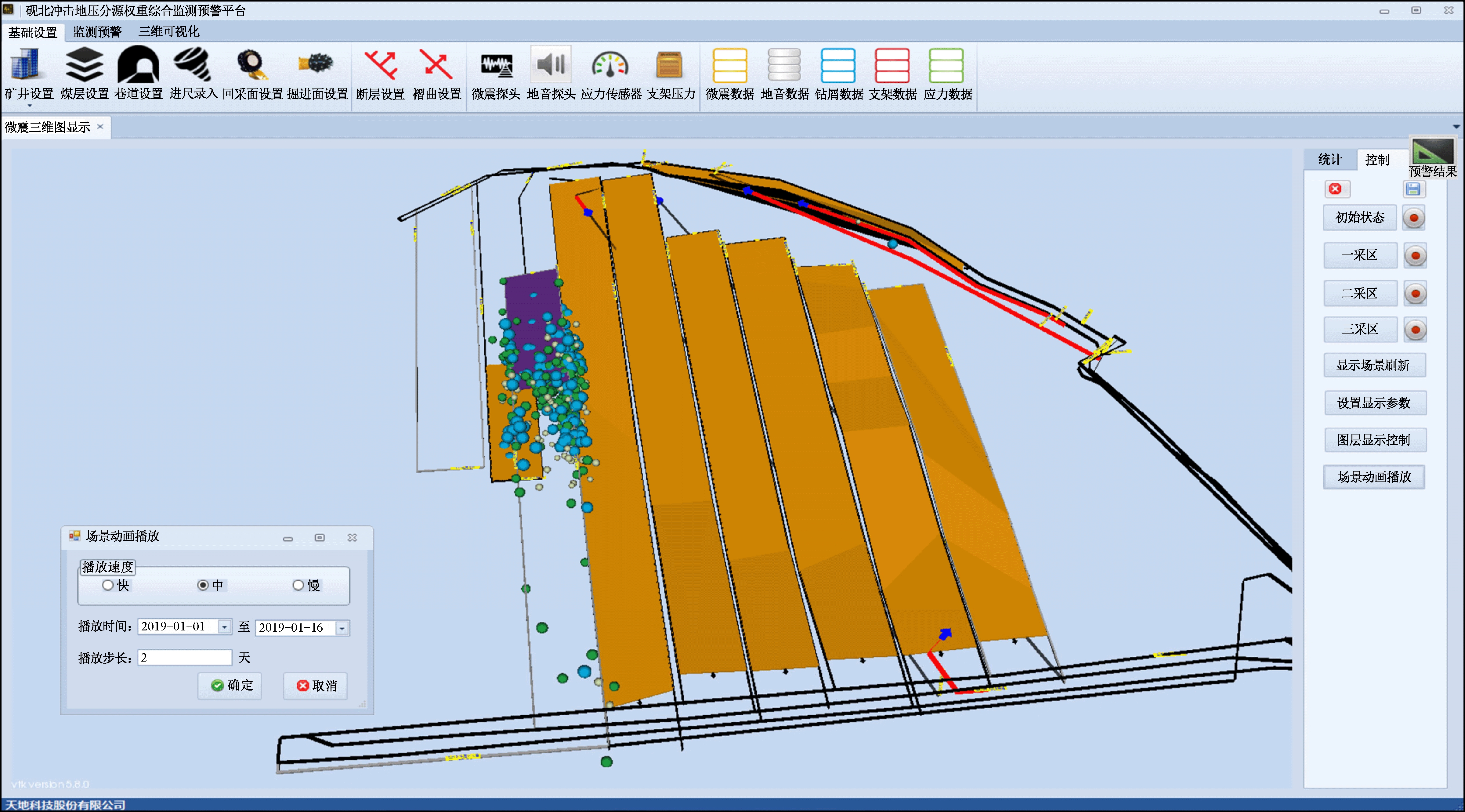This screenshot has height=812, width=1465.
Task: Switch to 监测预警 ribbon tab
Action: click(97, 32)
